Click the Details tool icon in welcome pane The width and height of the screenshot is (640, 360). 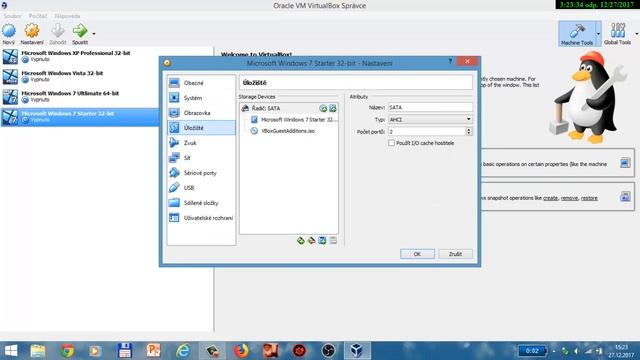click(625, 163)
